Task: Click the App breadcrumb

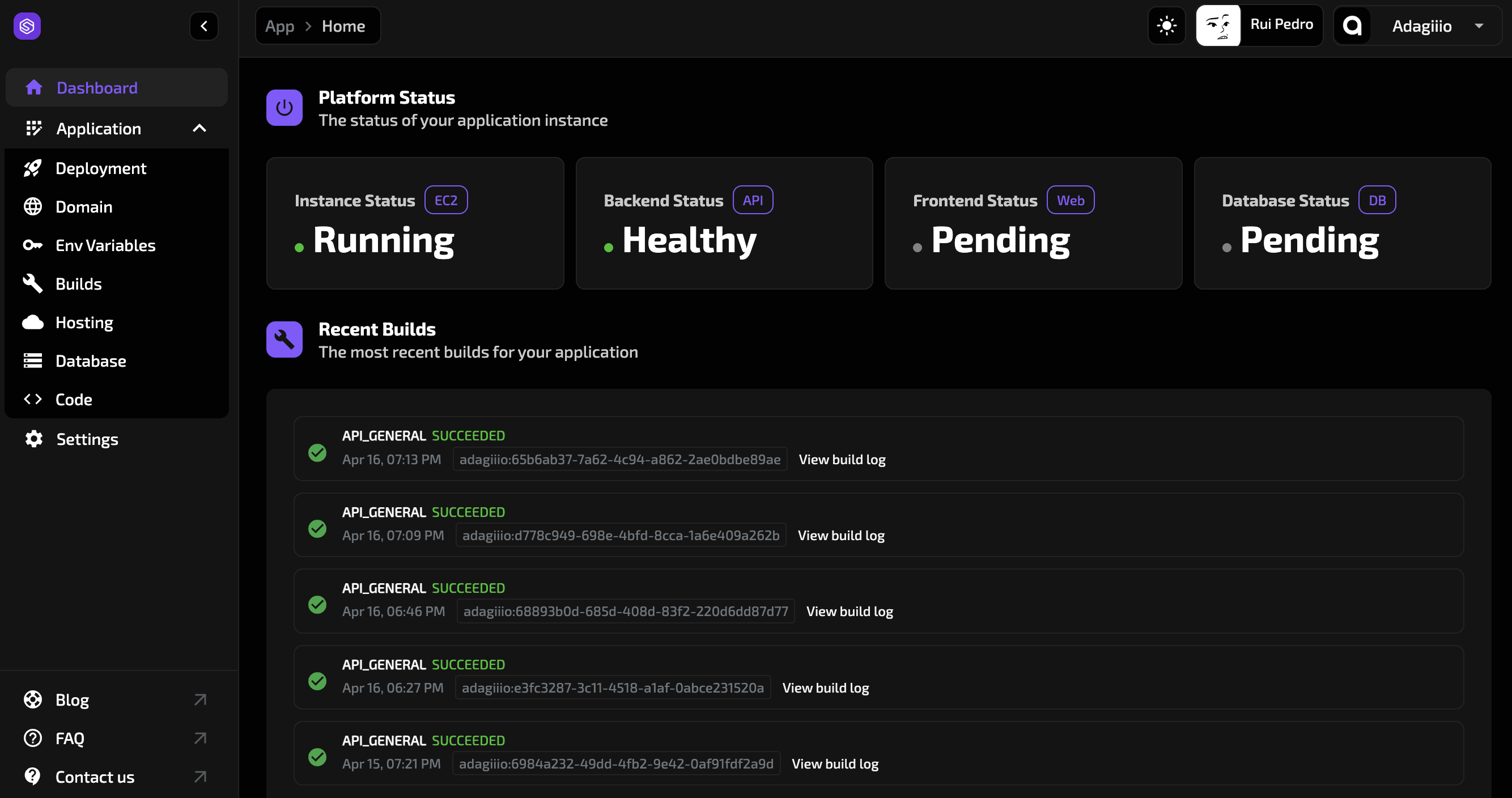Action: tap(279, 26)
